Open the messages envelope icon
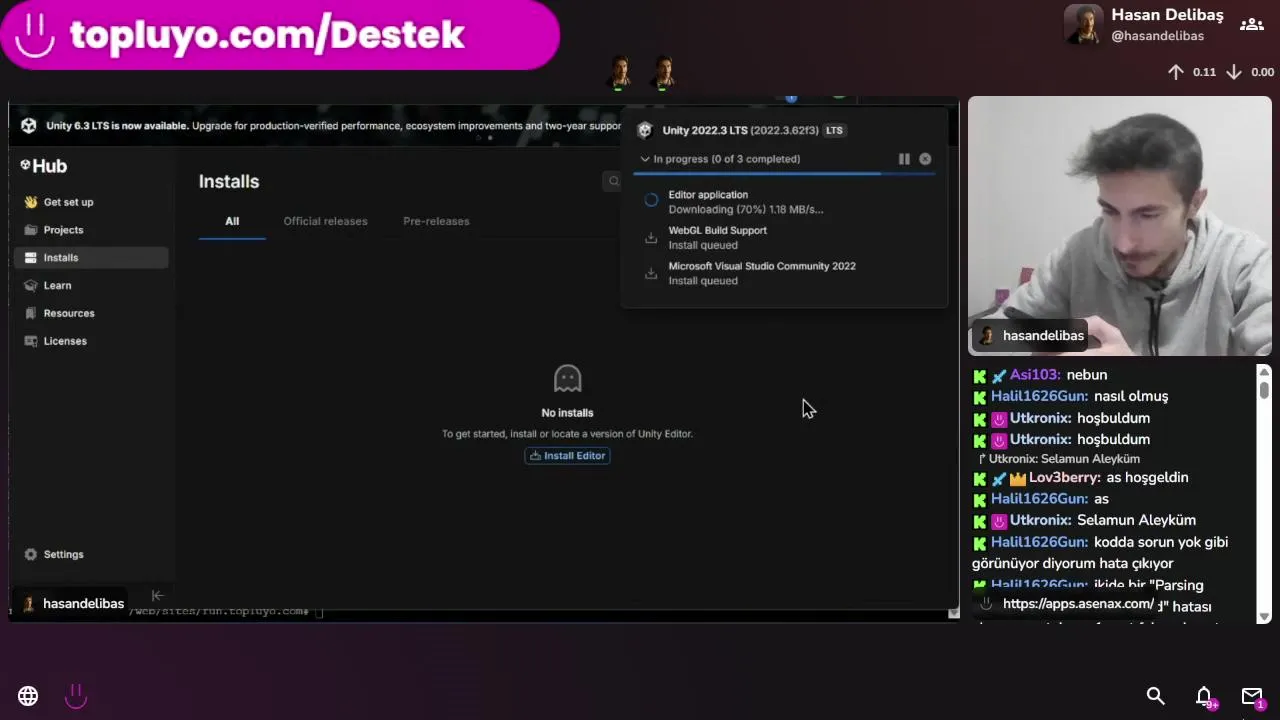The height and width of the screenshot is (720, 1280). [x=1252, y=696]
